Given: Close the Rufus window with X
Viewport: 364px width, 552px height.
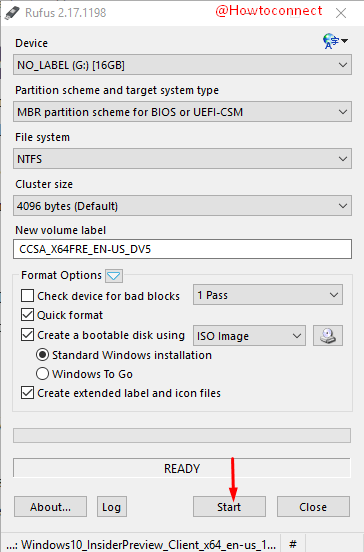Looking at the screenshot, I should click(x=341, y=13).
